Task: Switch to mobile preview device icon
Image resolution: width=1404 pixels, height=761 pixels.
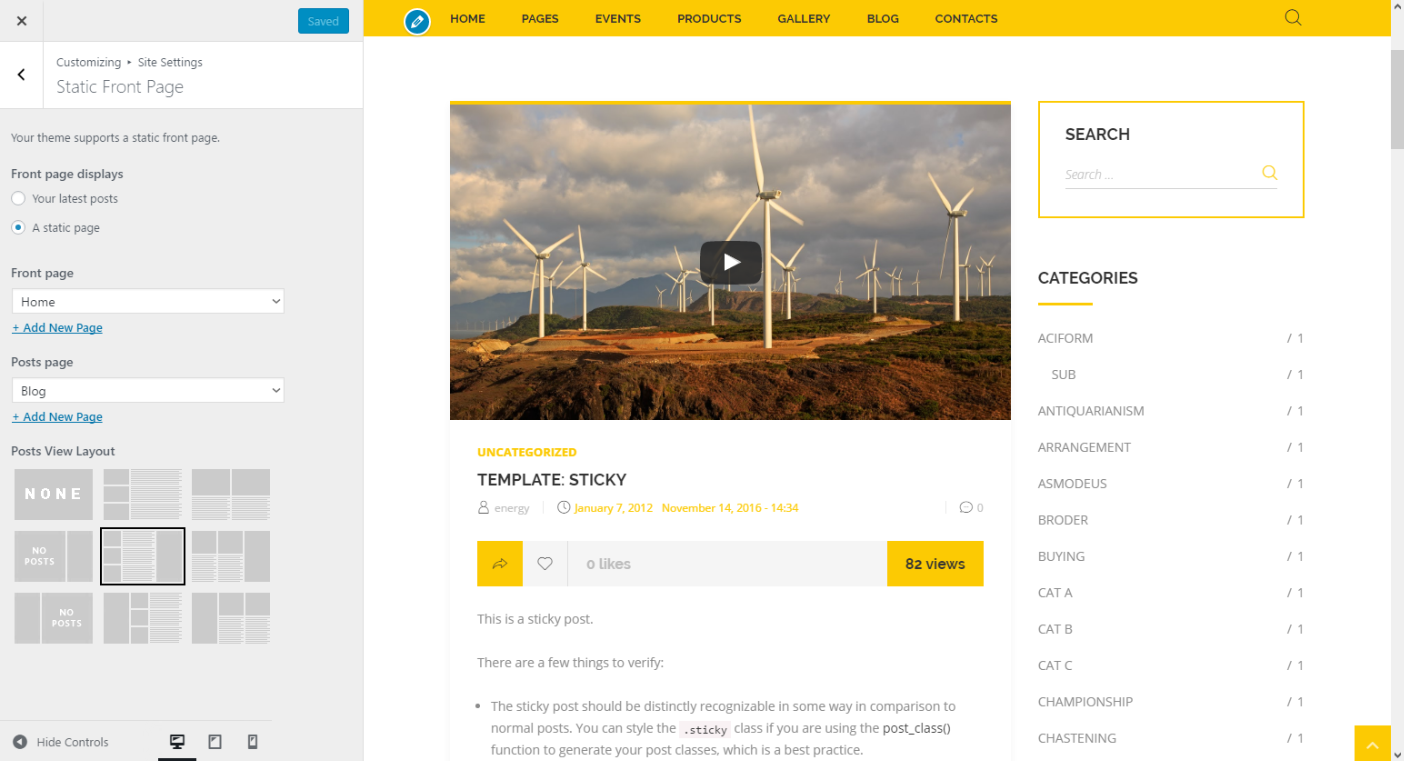Action: (252, 742)
